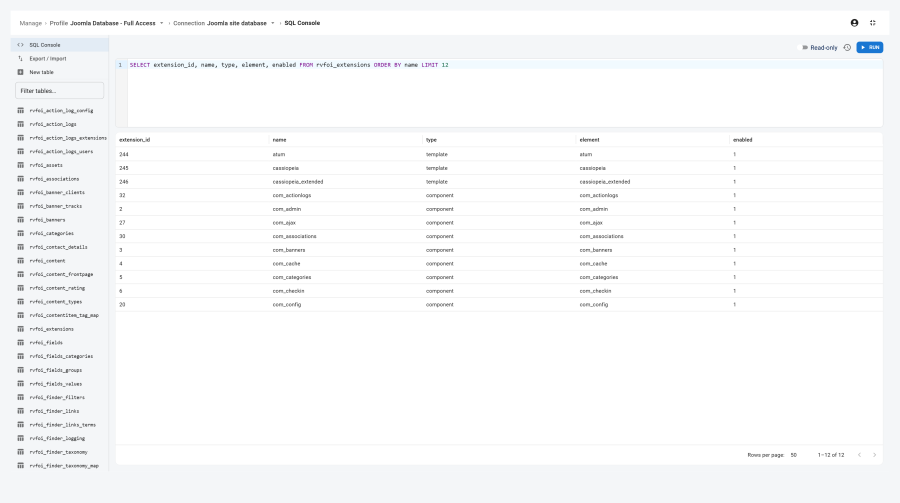Go to previous results page
Screen dimensions: 900x503
859,455
